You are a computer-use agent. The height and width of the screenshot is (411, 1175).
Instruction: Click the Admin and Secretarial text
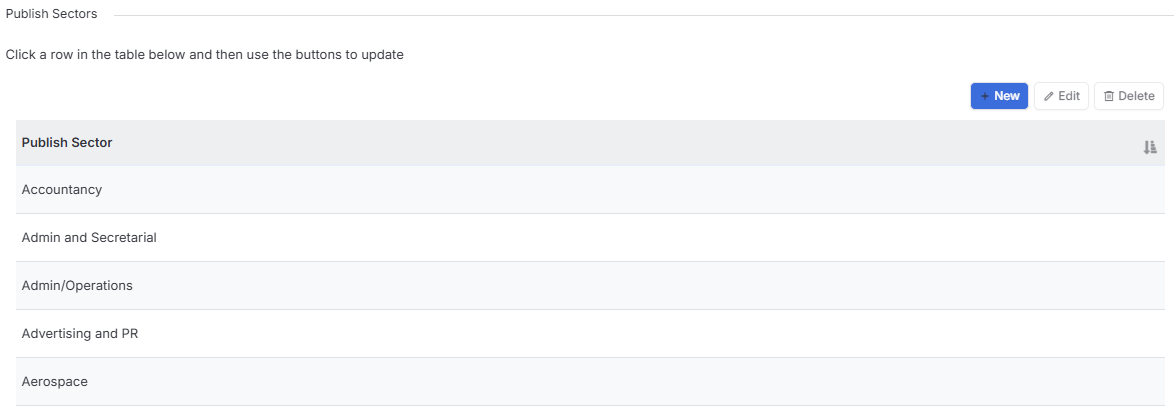89,238
